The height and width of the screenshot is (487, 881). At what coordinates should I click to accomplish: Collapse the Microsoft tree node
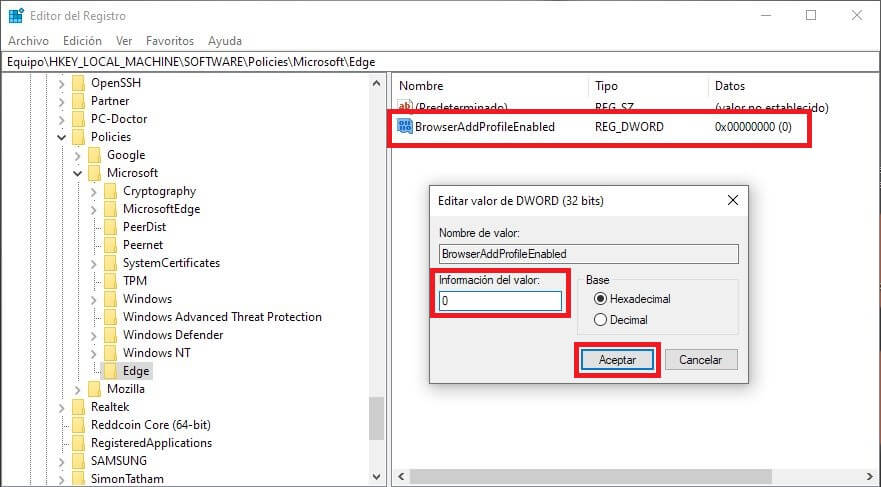(x=78, y=173)
